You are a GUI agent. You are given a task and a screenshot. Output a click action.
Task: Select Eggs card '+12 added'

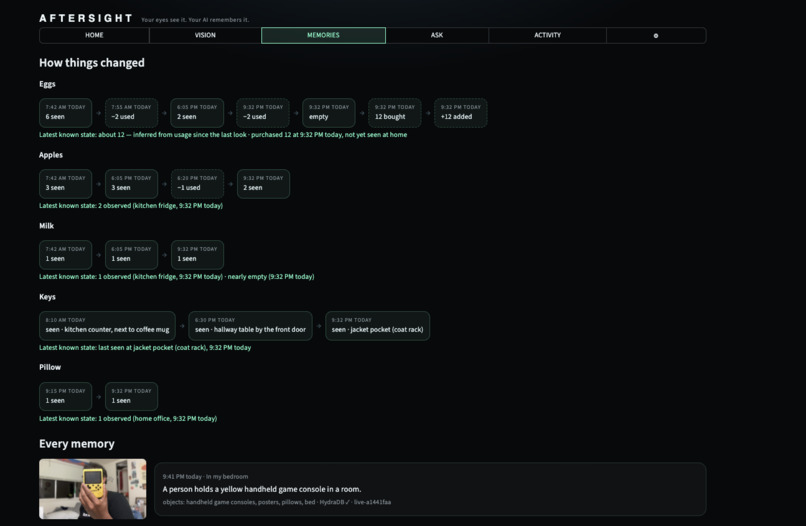461,113
